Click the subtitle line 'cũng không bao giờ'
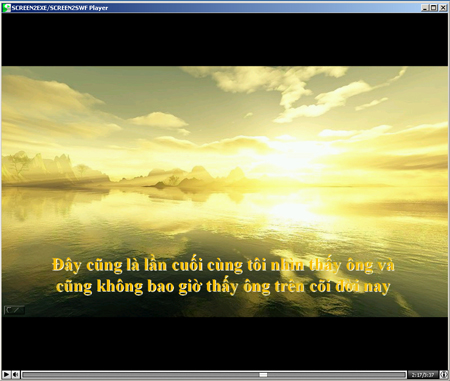 click(x=223, y=287)
